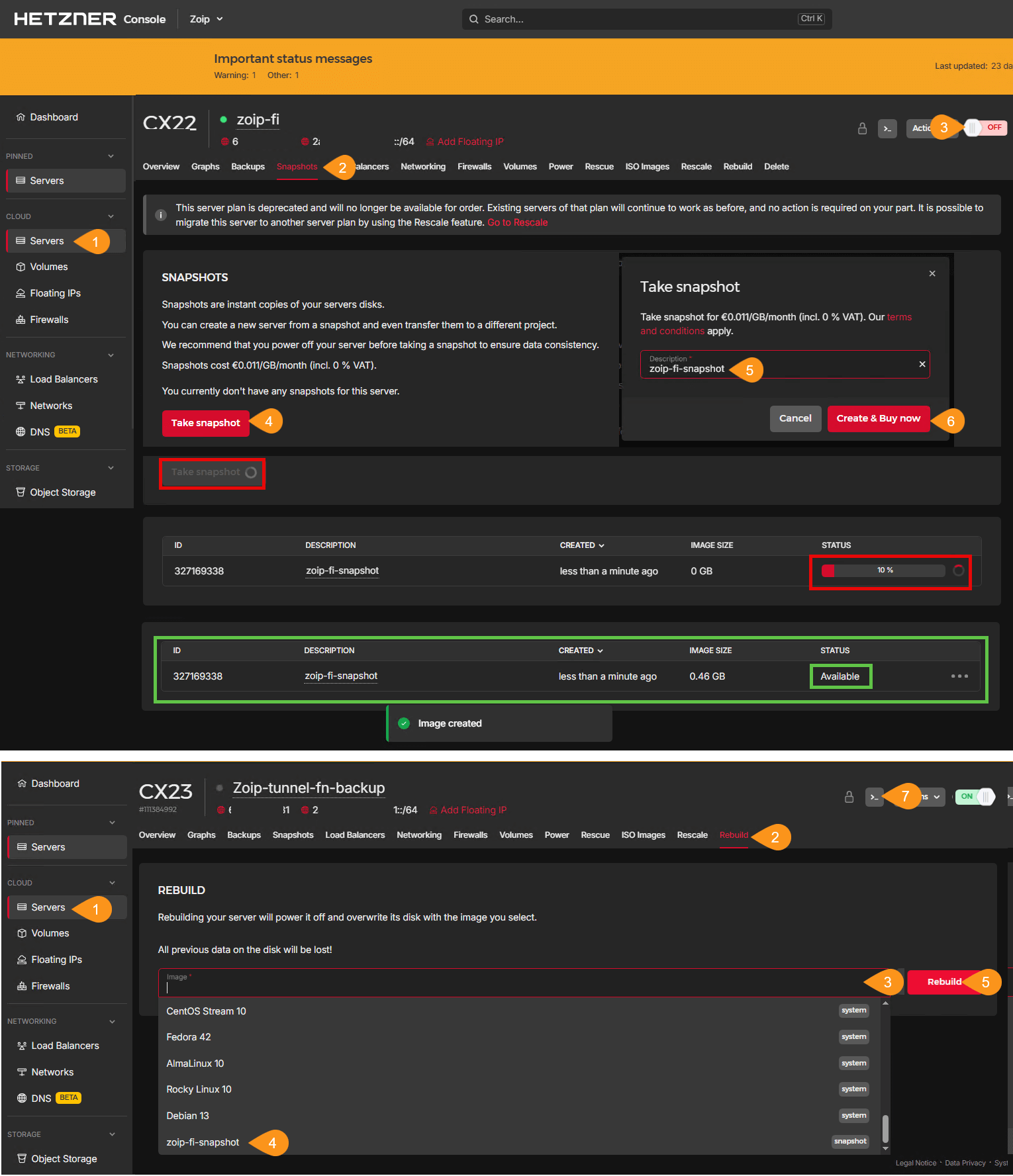Image resolution: width=1013 pixels, height=1176 pixels.
Task: Open the Delete tab for zoip-fi
Action: point(776,167)
